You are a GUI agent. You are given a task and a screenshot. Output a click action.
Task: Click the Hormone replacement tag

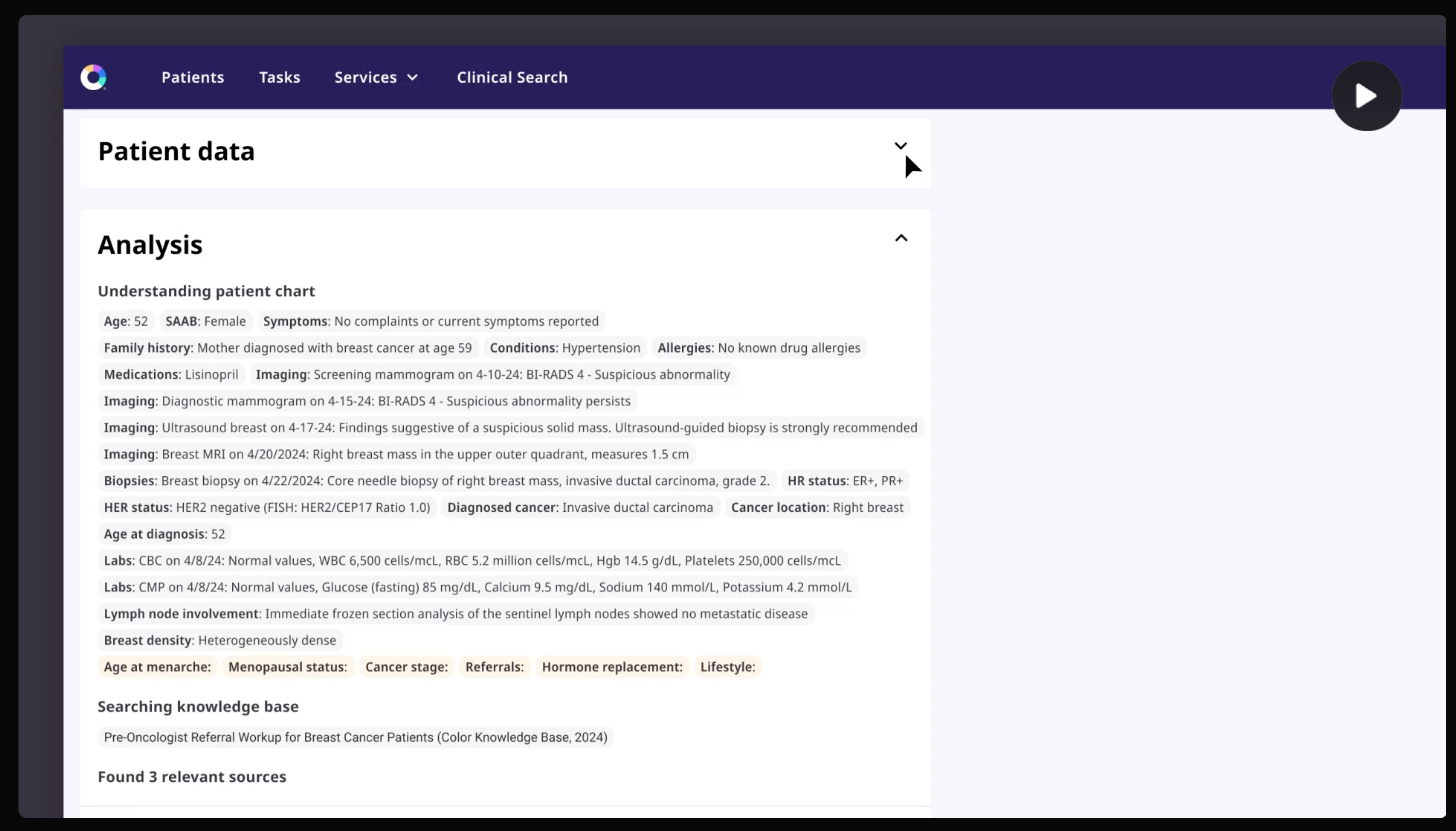click(x=611, y=667)
